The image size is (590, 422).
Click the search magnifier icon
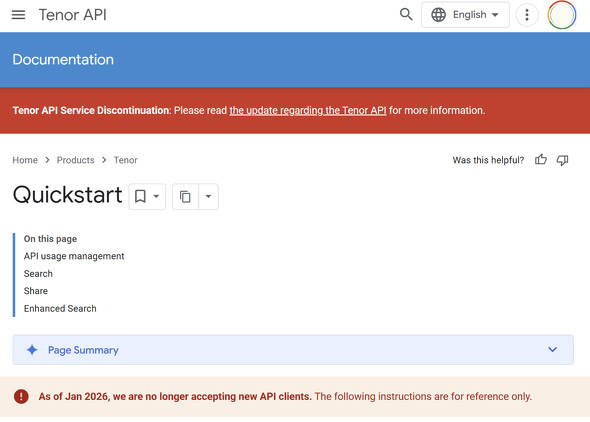pos(406,15)
